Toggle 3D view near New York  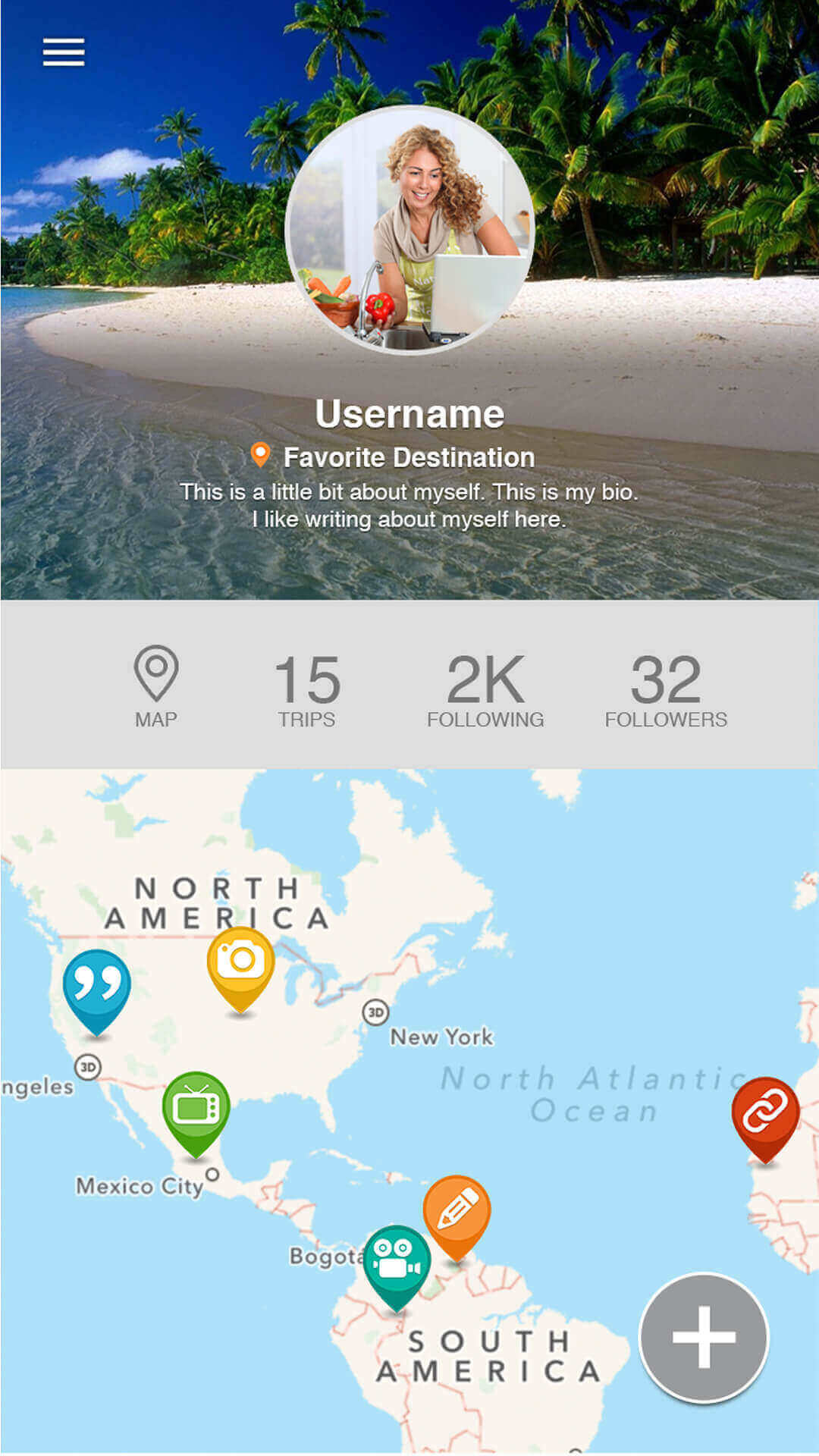375,1012
